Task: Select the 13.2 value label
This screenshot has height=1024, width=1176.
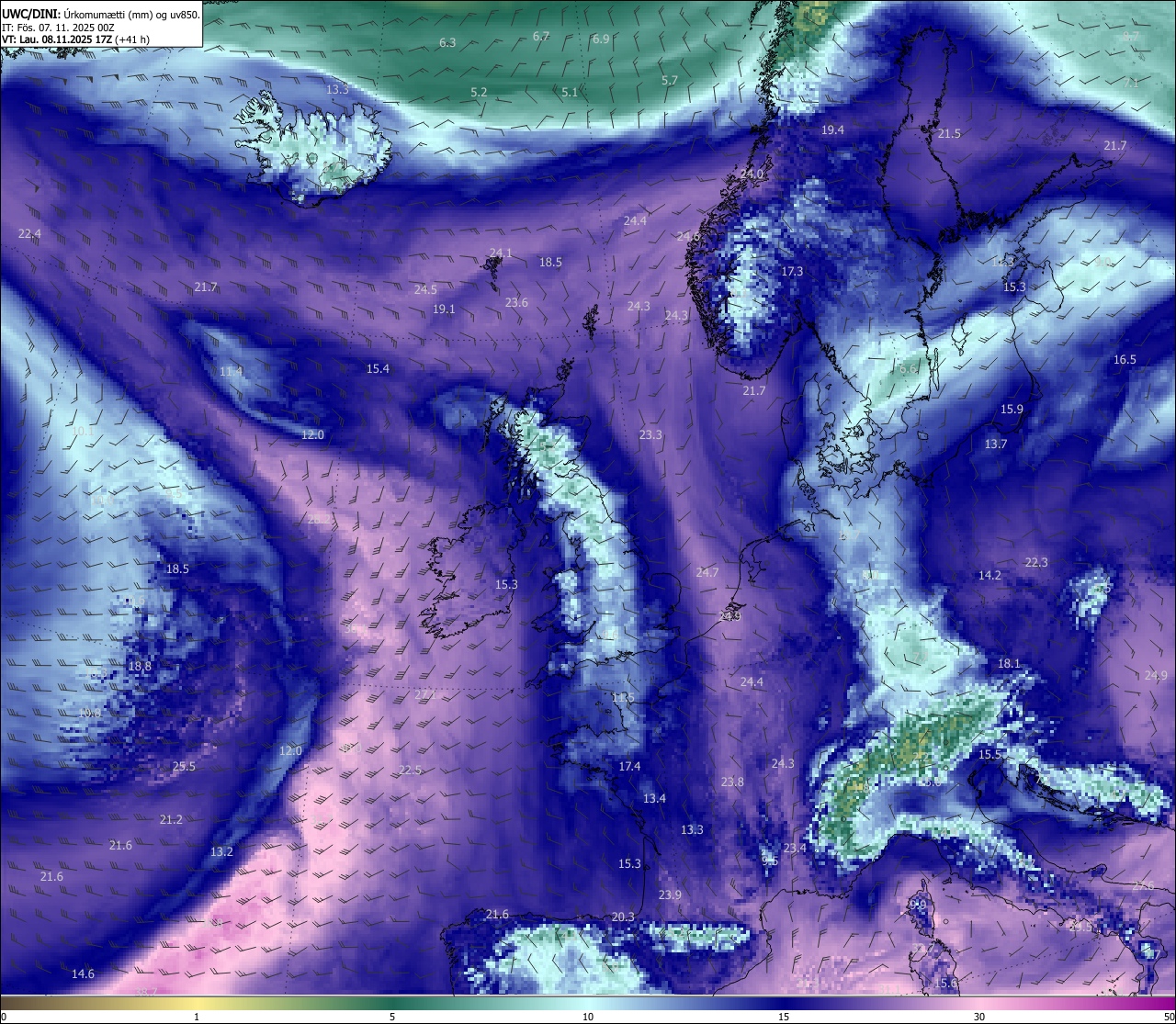Action: [221, 852]
